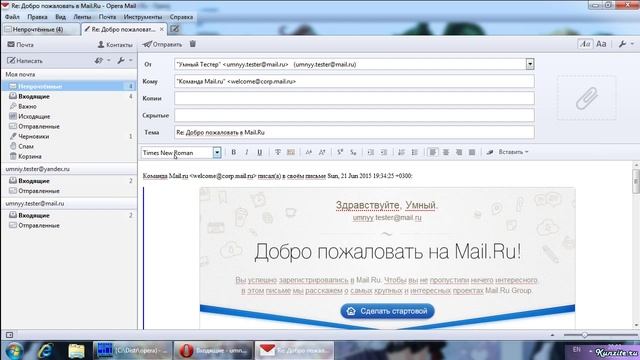Open the compose wrench settings at top right

[626, 44]
